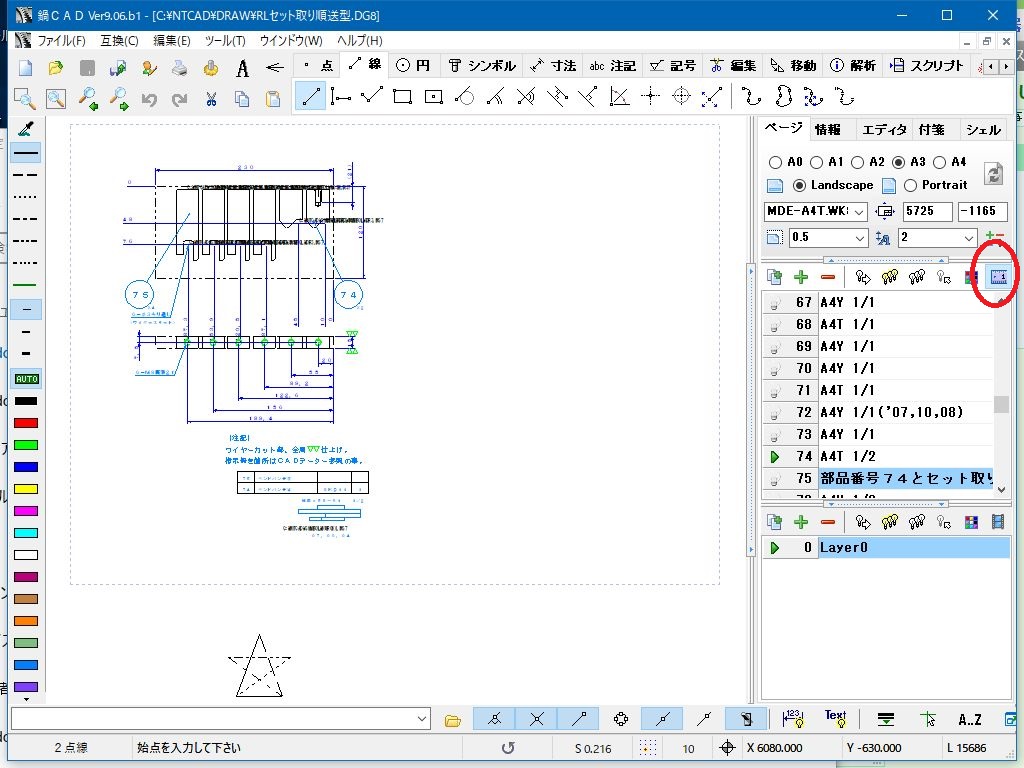
Task: Open the ツール(T) menu
Action: coord(225,40)
